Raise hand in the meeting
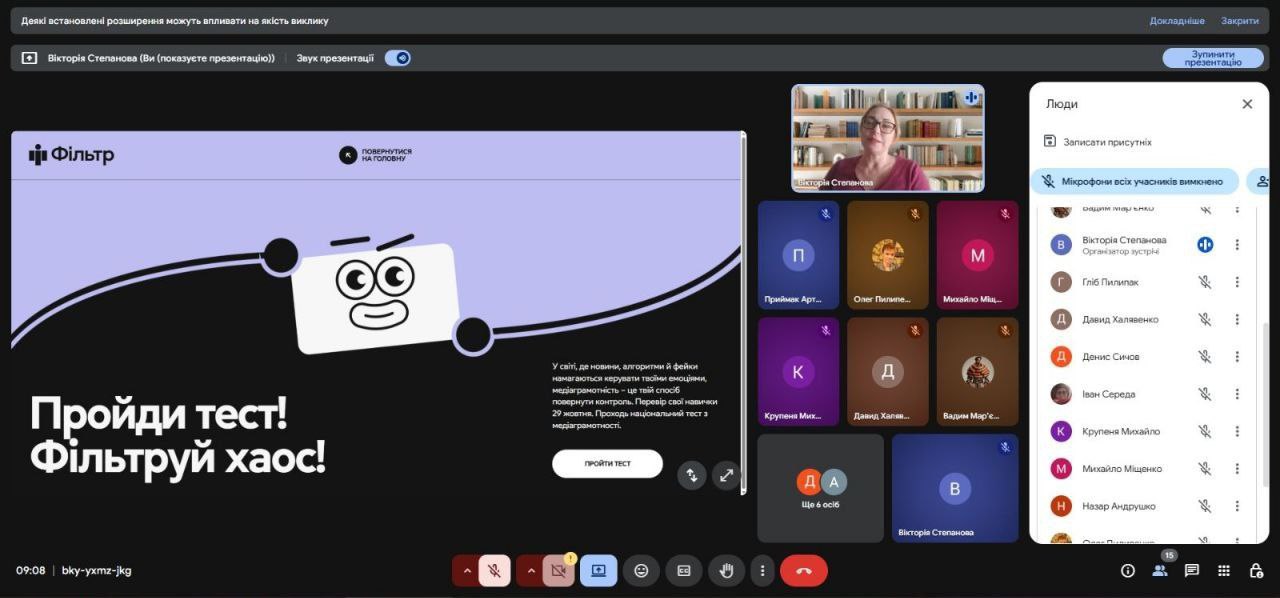 [x=727, y=570]
